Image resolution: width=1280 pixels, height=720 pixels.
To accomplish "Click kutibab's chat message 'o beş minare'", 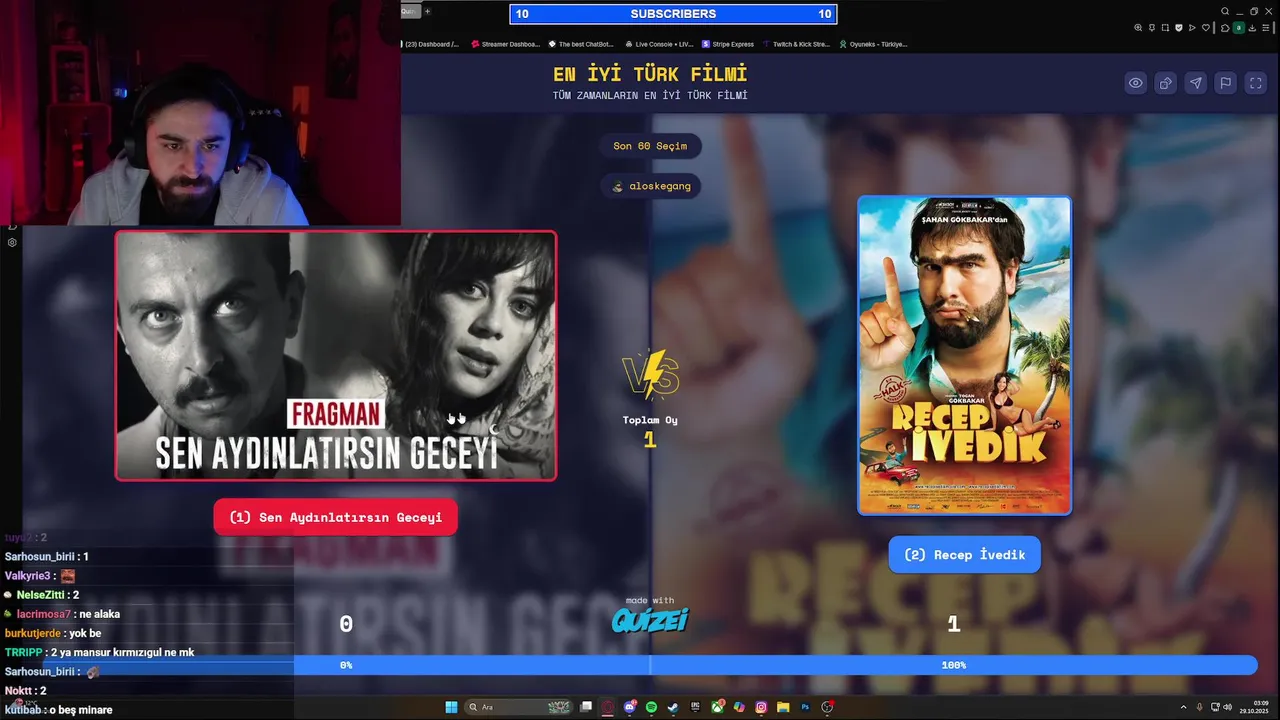I will tap(81, 710).
